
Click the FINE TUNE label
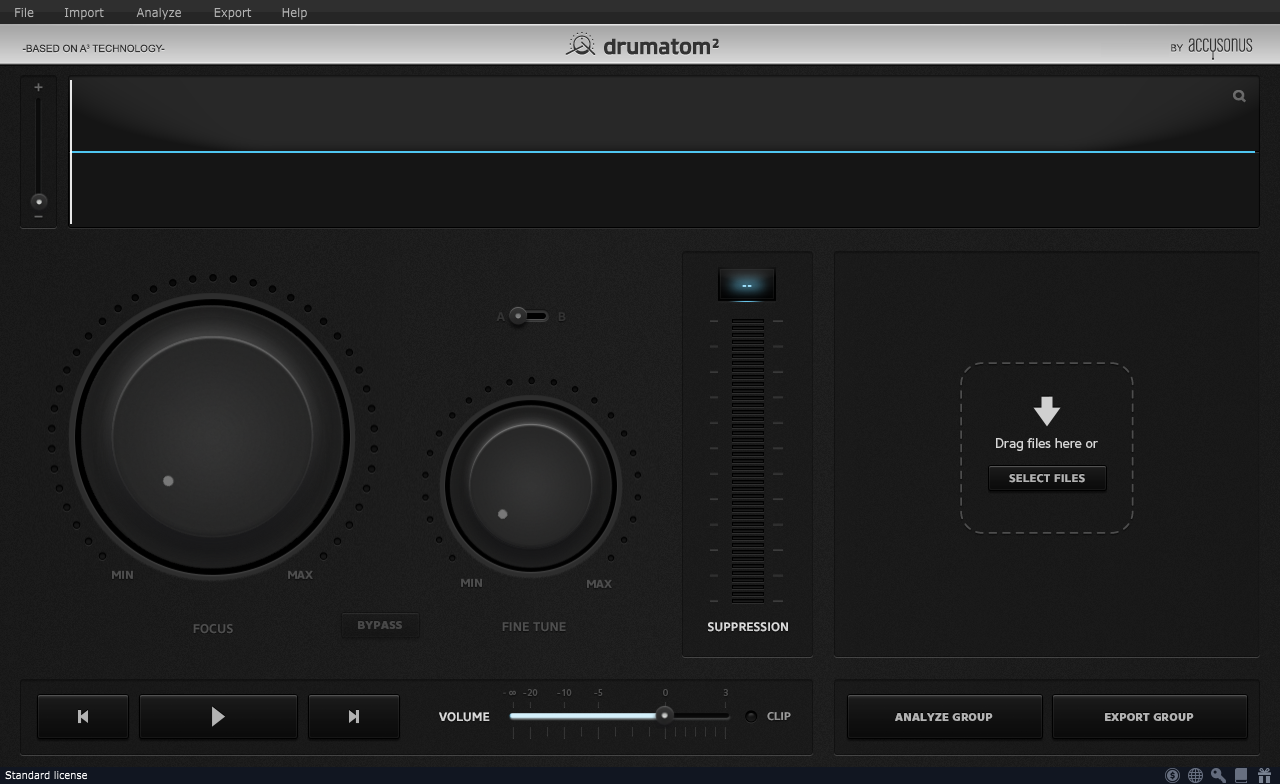coord(534,626)
